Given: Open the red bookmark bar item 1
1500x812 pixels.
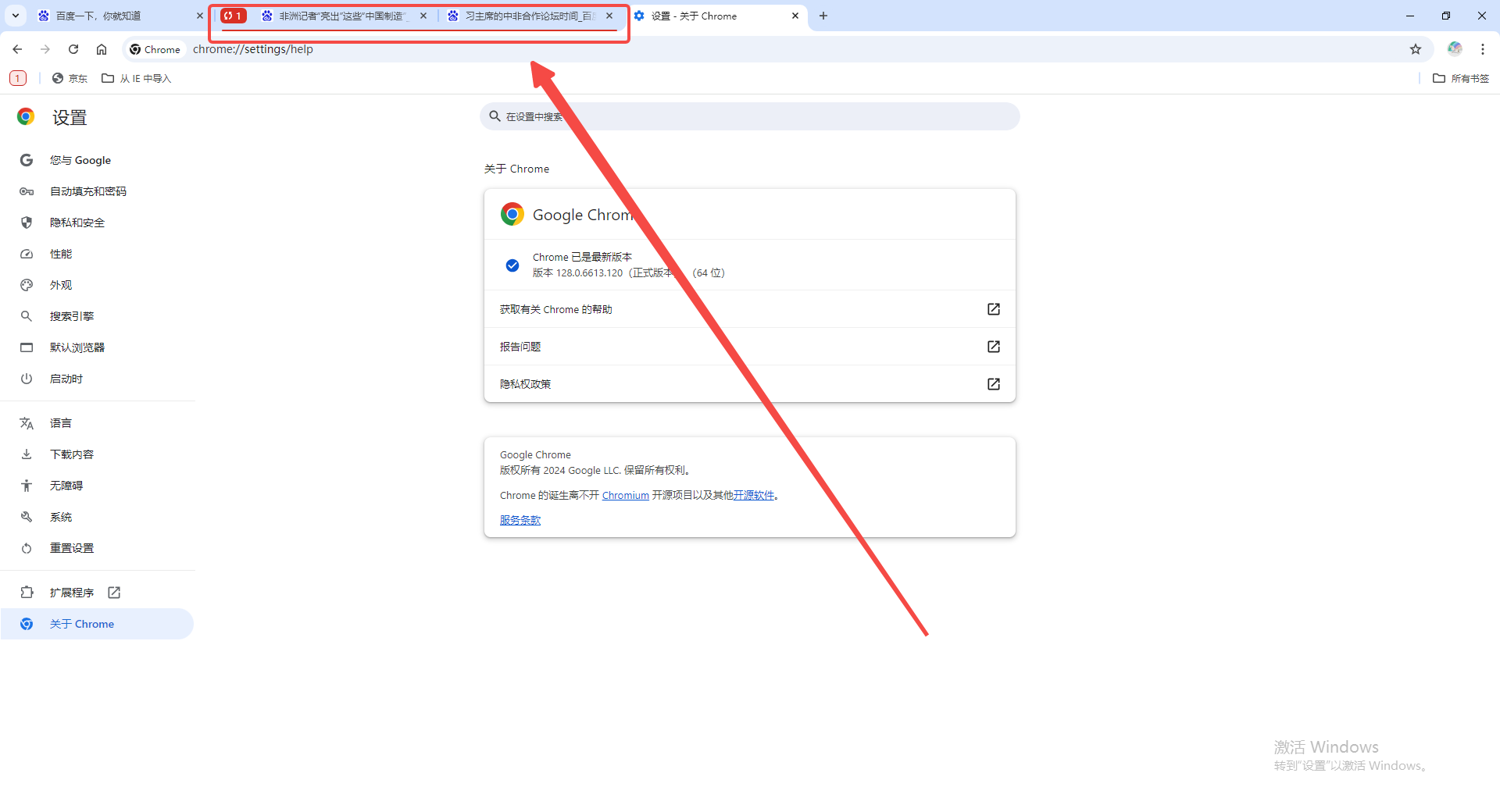Looking at the screenshot, I should pyautogui.click(x=18, y=78).
